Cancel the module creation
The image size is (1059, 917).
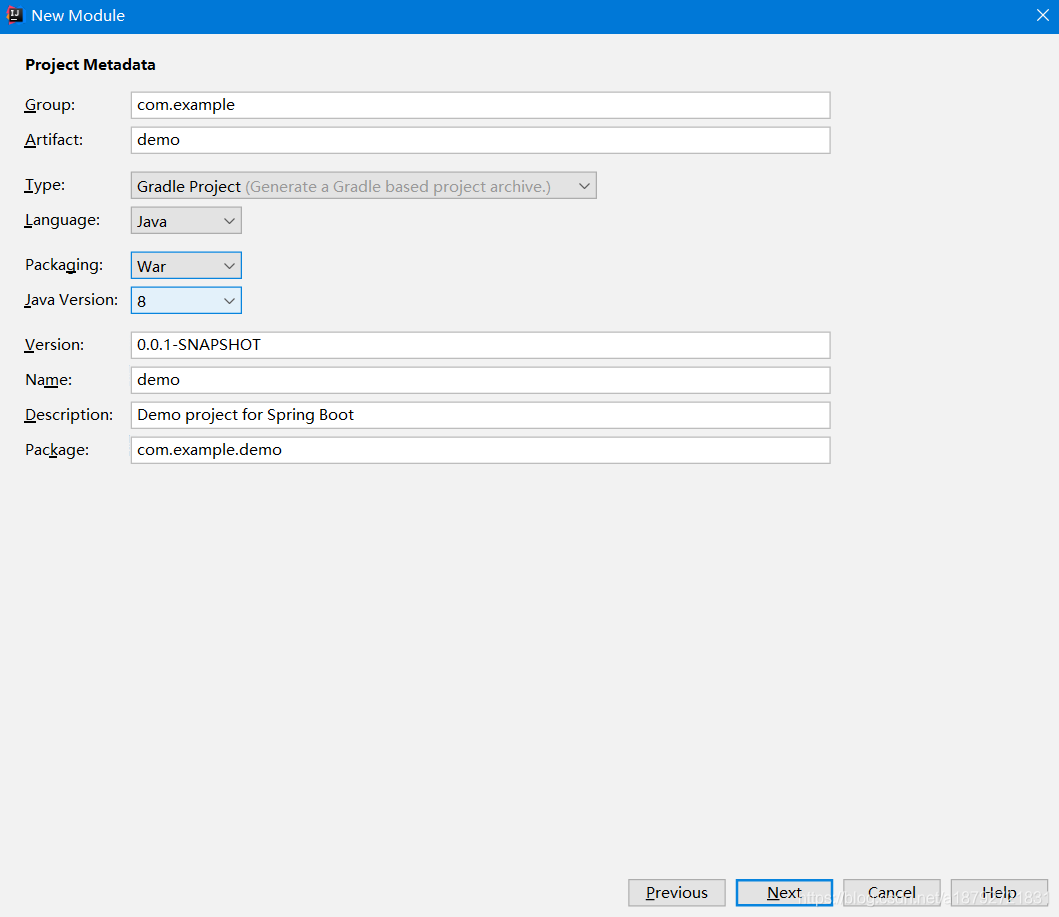(892, 893)
